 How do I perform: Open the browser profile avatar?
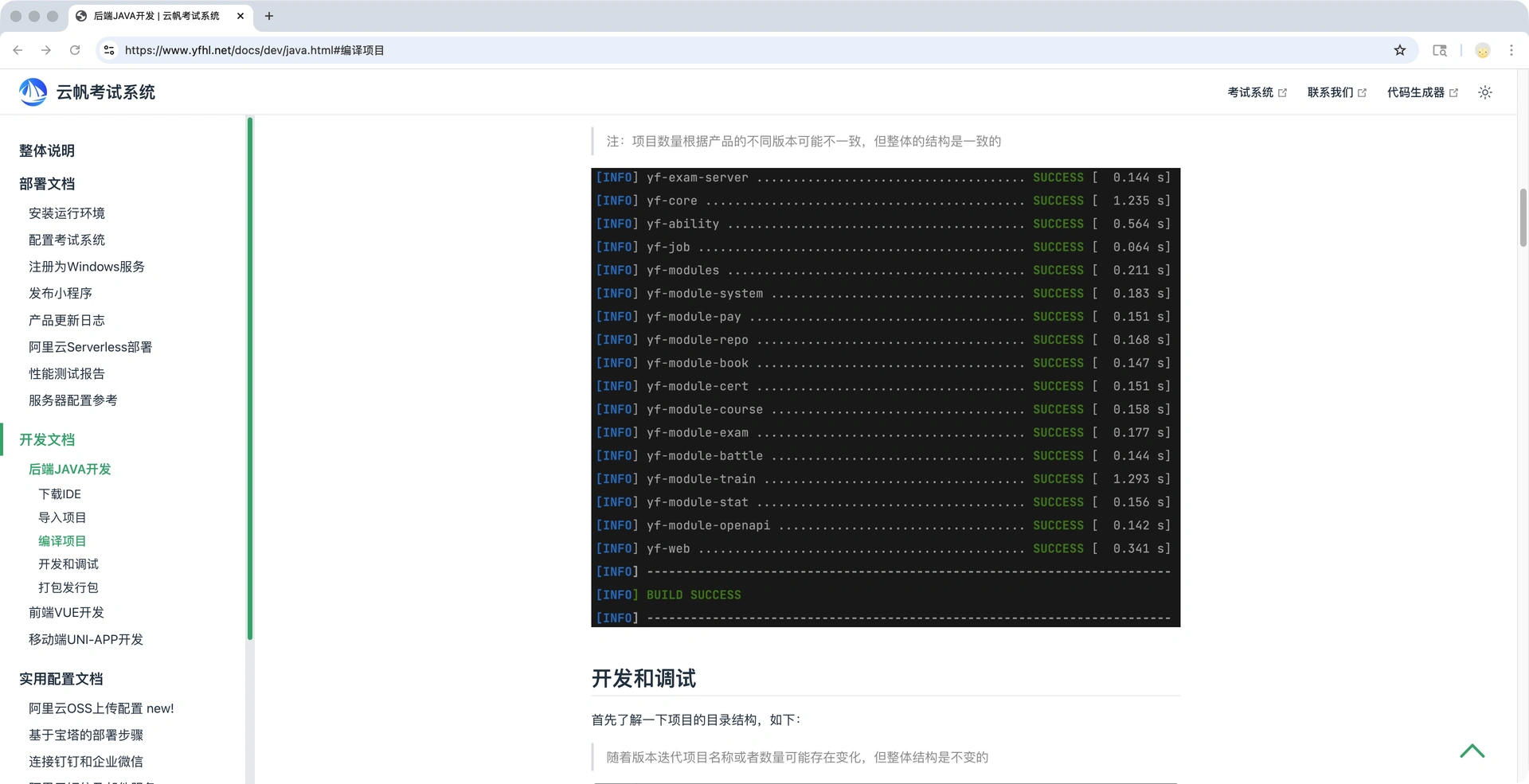(x=1483, y=50)
